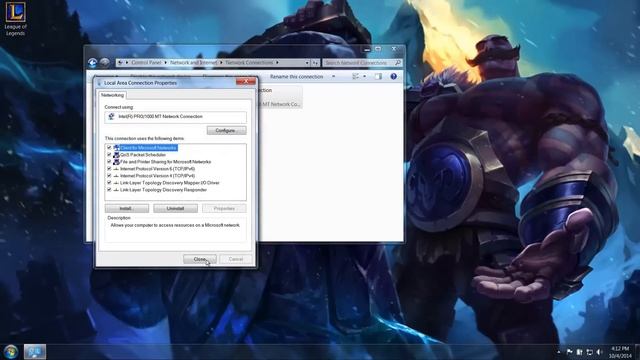Click the change view icon
This screenshot has width=640, height=360.
[356, 76]
